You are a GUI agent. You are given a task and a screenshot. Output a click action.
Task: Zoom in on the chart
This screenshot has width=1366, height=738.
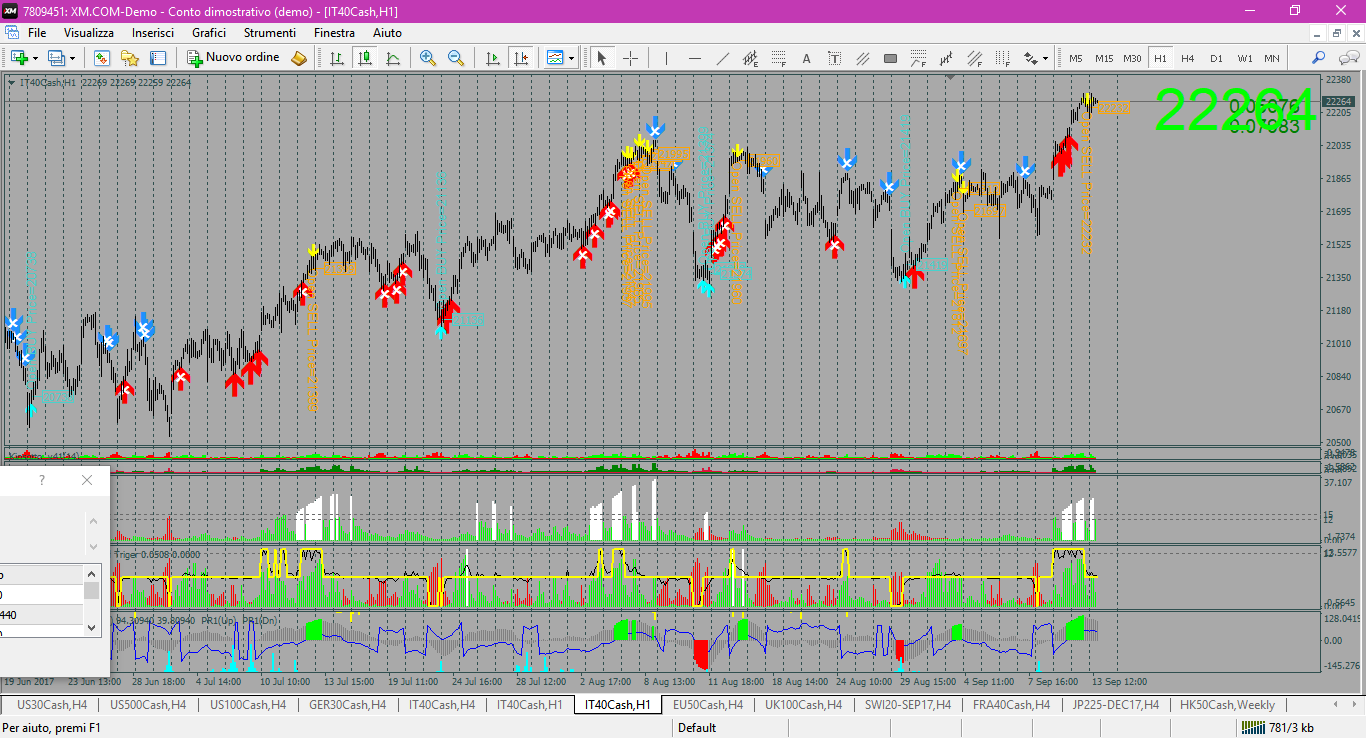click(428, 58)
